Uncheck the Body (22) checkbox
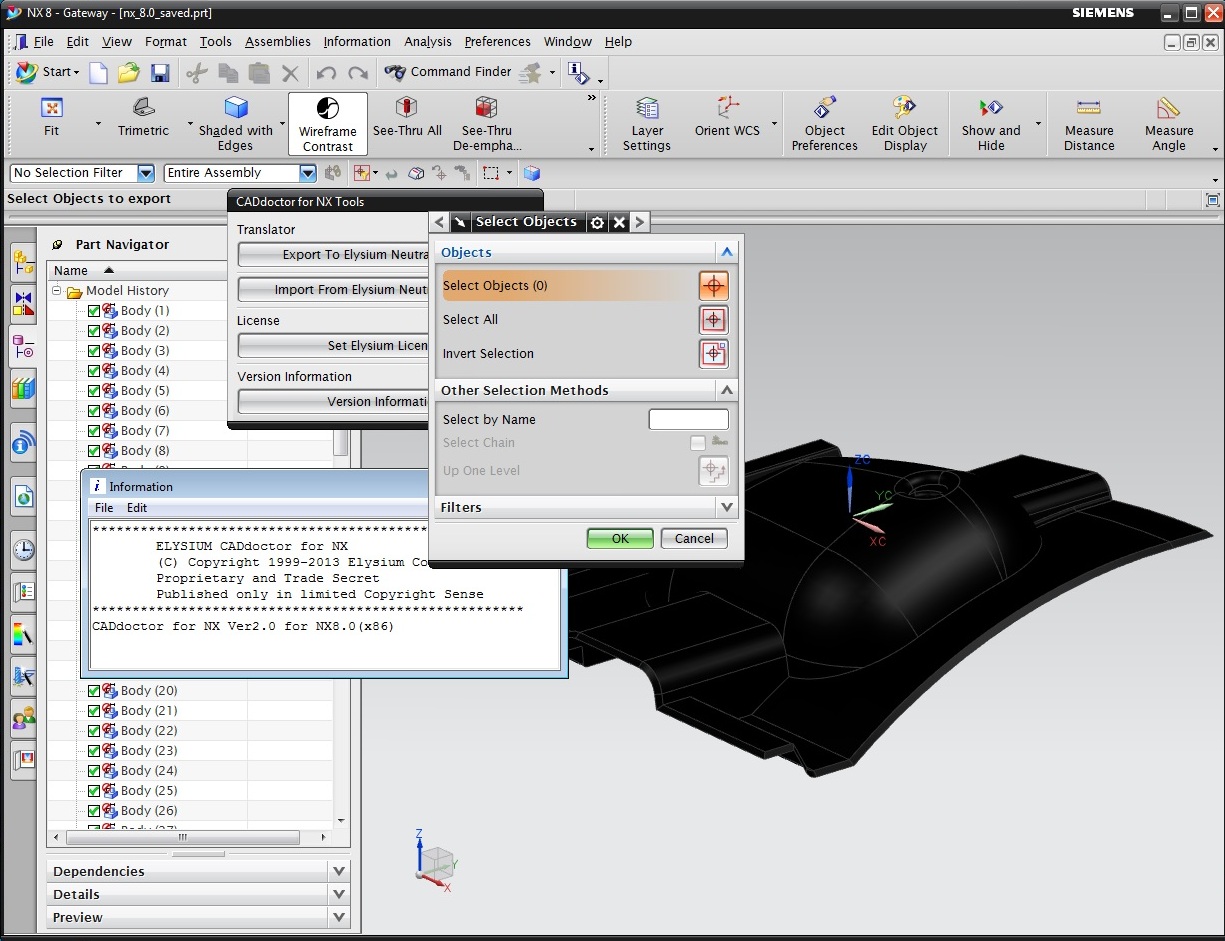 point(94,731)
